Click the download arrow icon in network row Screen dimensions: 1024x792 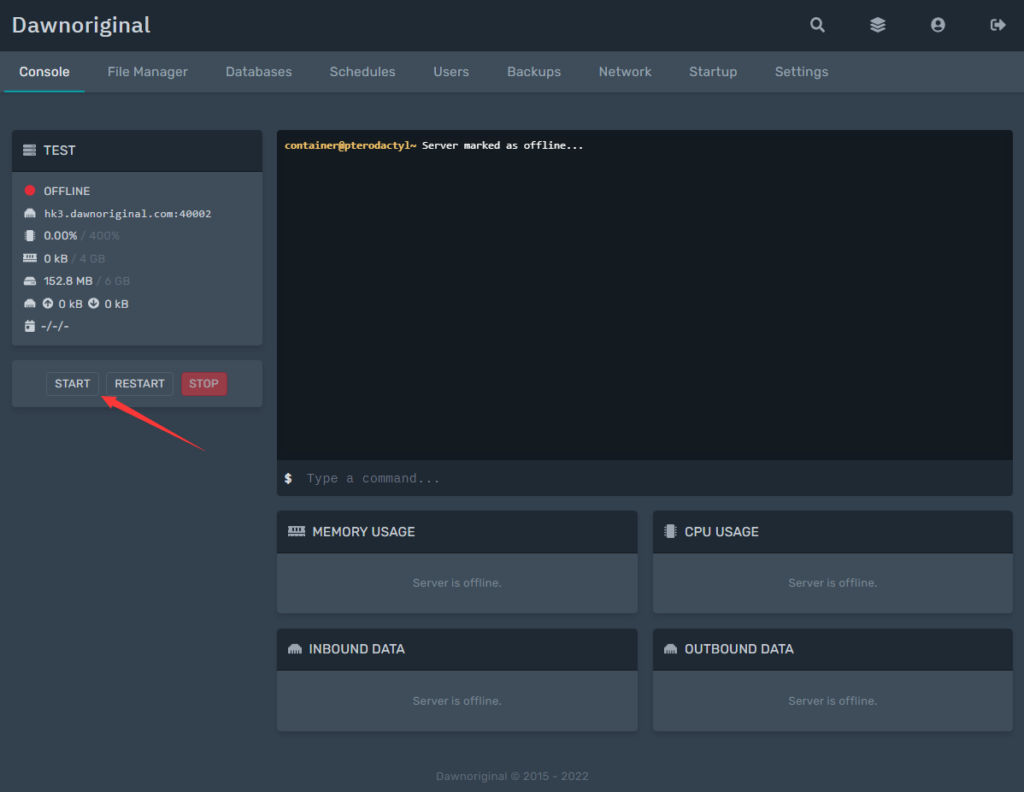pyautogui.click(x=93, y=304)
